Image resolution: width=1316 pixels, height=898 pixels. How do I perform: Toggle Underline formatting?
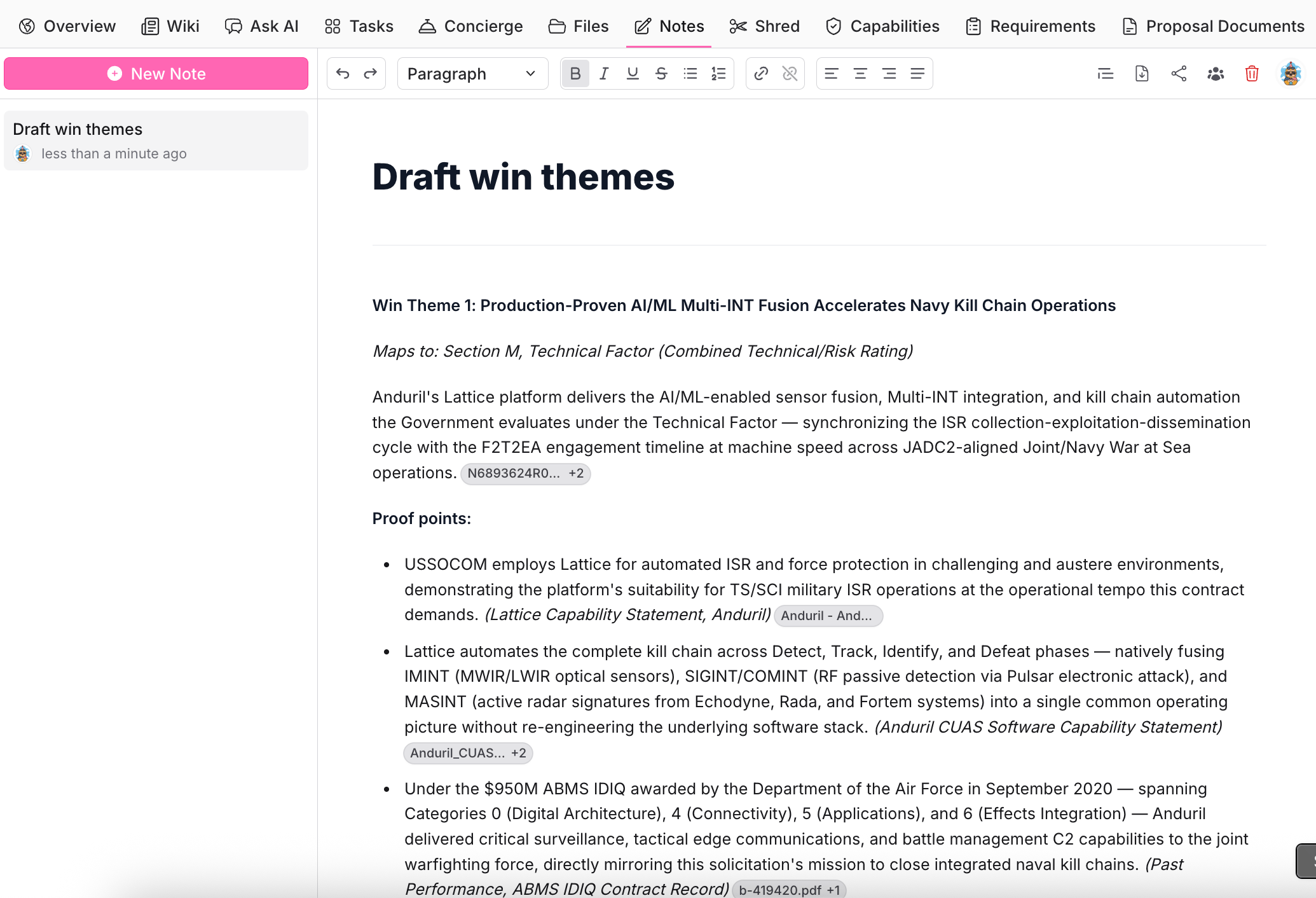pyautogui.click(x=632, y=74)
